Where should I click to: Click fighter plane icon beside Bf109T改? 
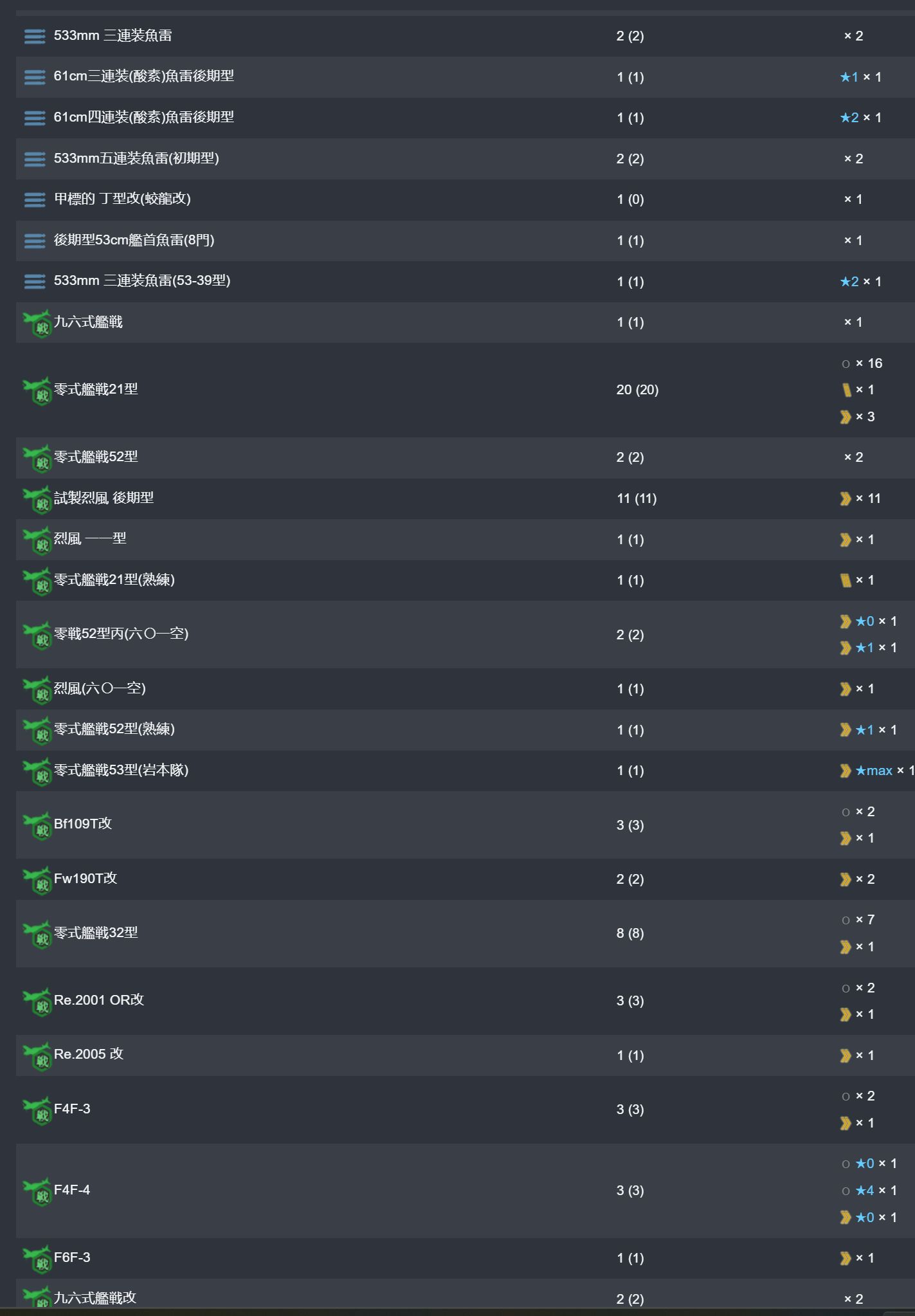click(37, 825)
